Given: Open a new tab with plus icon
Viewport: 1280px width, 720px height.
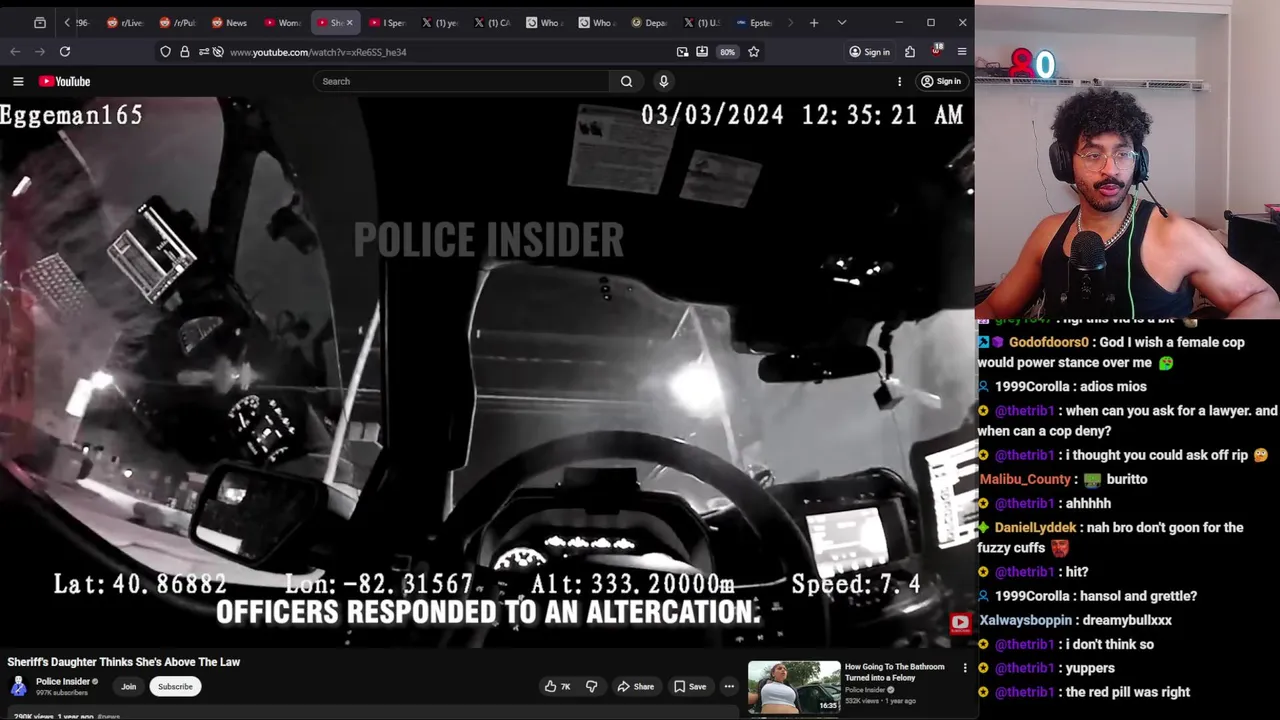Looking at the screenshot, I should coord(814,22).
